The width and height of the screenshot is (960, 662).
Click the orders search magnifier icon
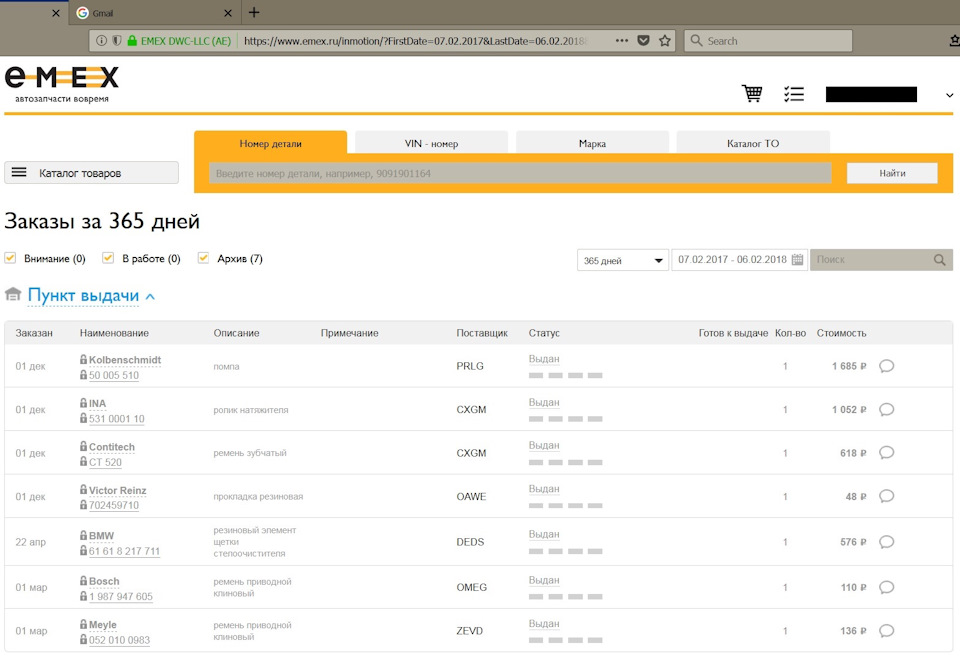(x=940, y=260)
